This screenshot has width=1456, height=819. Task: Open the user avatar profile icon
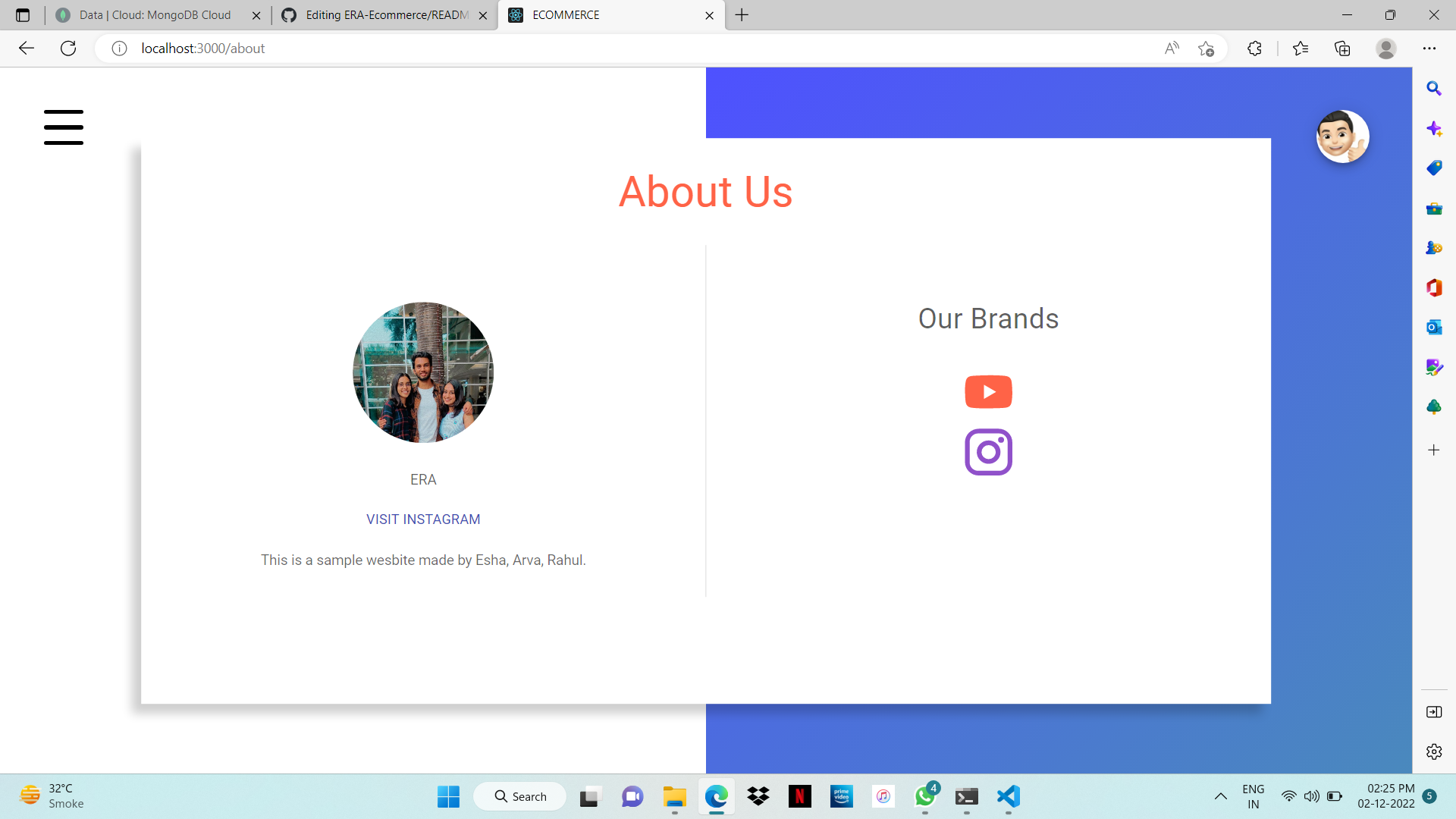pyautogui.click(x=1342, y=137)
